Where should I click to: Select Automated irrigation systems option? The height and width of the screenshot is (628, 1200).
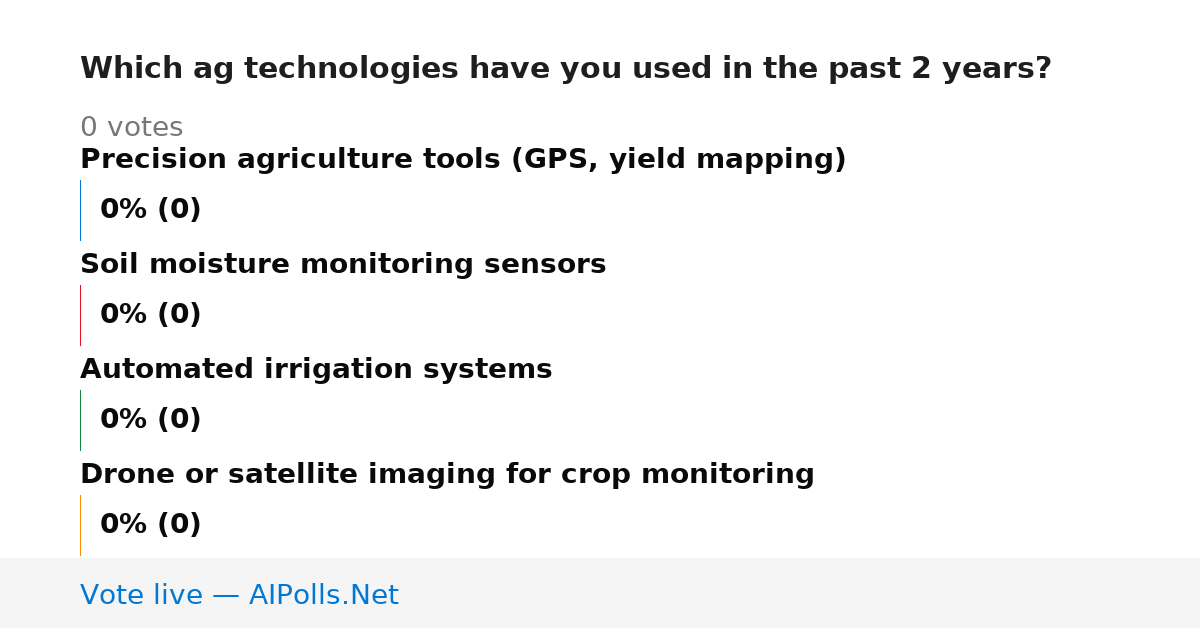pyautogui.click(x=316, y=370)
